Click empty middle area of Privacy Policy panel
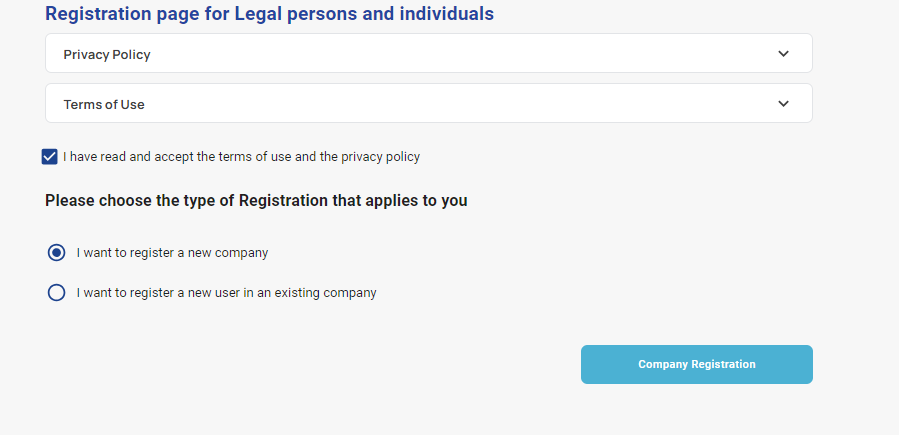The width and height of the screenshot is (899, 435). (x=450, y=54)
